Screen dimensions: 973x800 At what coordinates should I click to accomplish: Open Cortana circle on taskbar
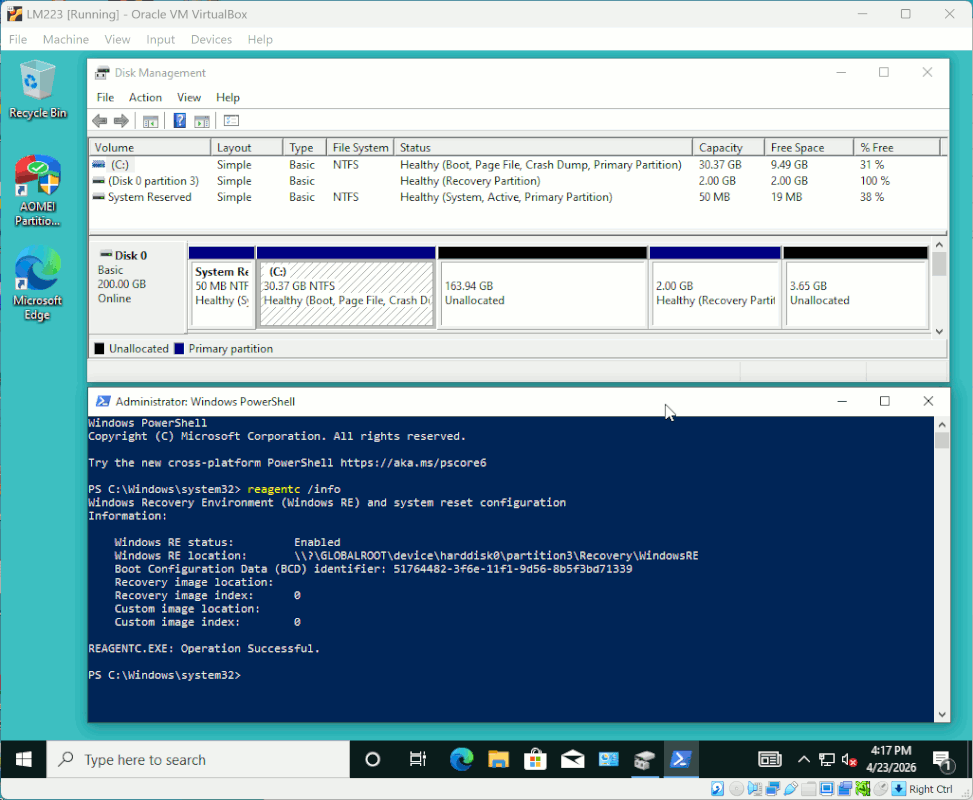tap(372, 759)
